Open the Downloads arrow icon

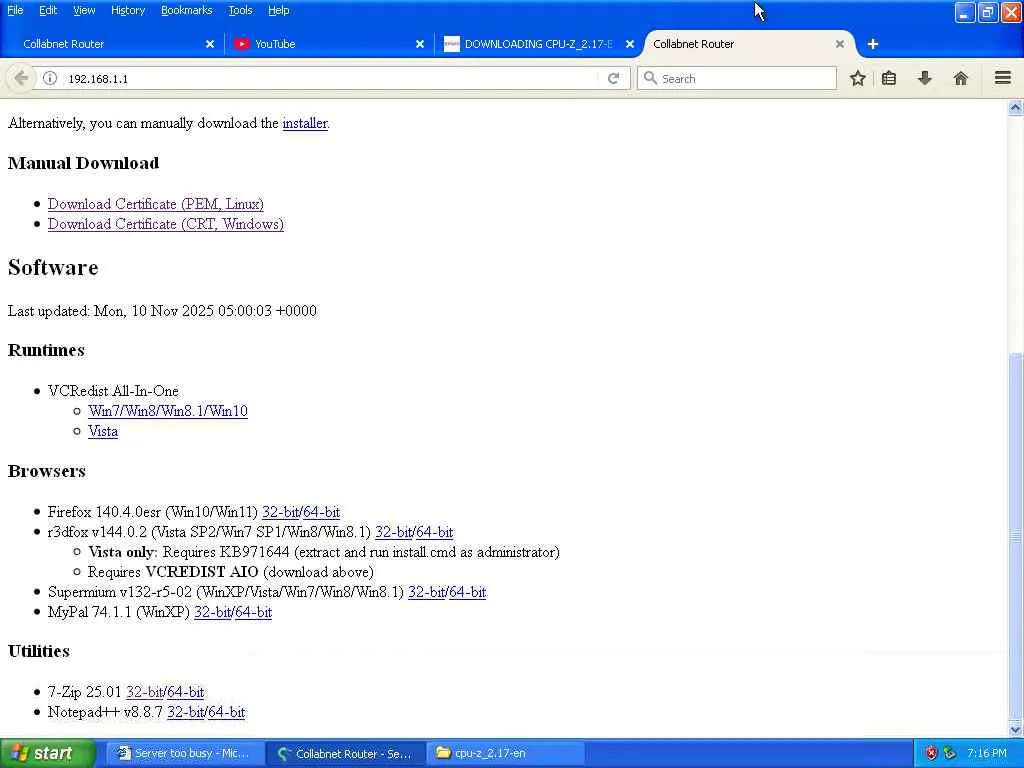[x=925, y=78]
